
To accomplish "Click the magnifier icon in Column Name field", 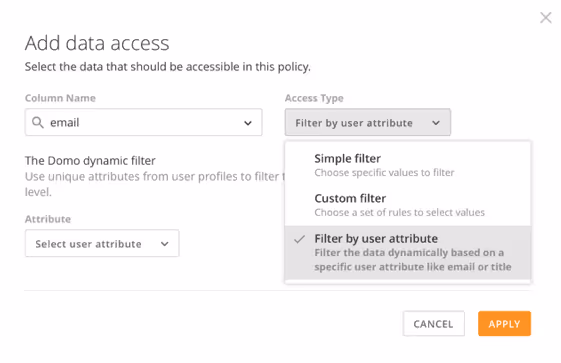I will [x=38, y=122].
